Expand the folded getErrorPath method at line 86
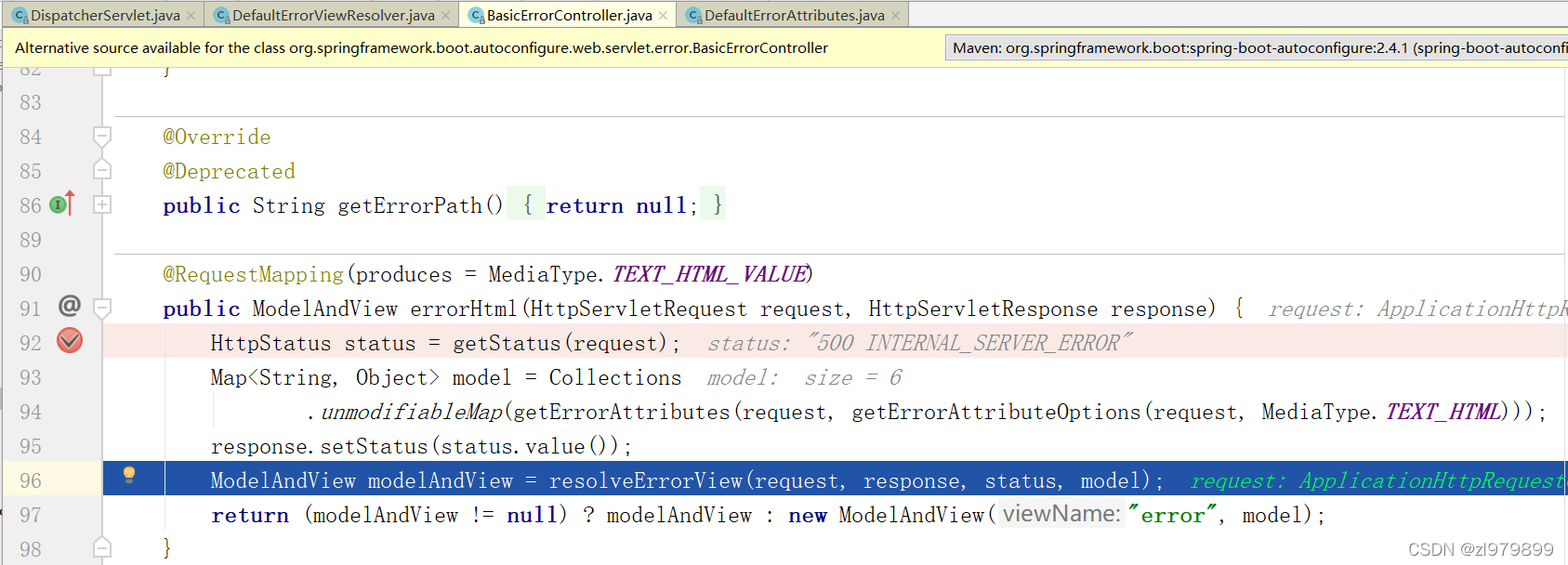 click(x=102, y=204)
